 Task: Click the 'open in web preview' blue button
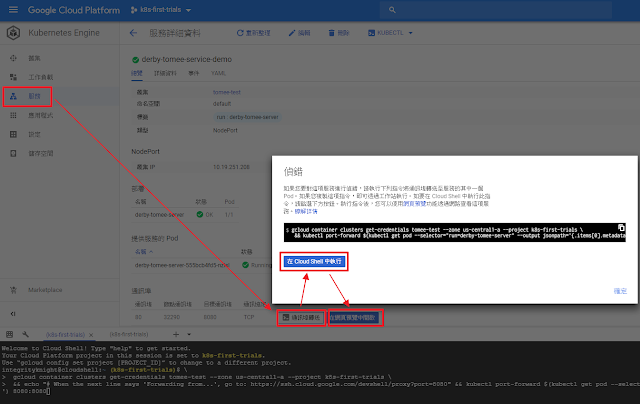click(353, 317)
